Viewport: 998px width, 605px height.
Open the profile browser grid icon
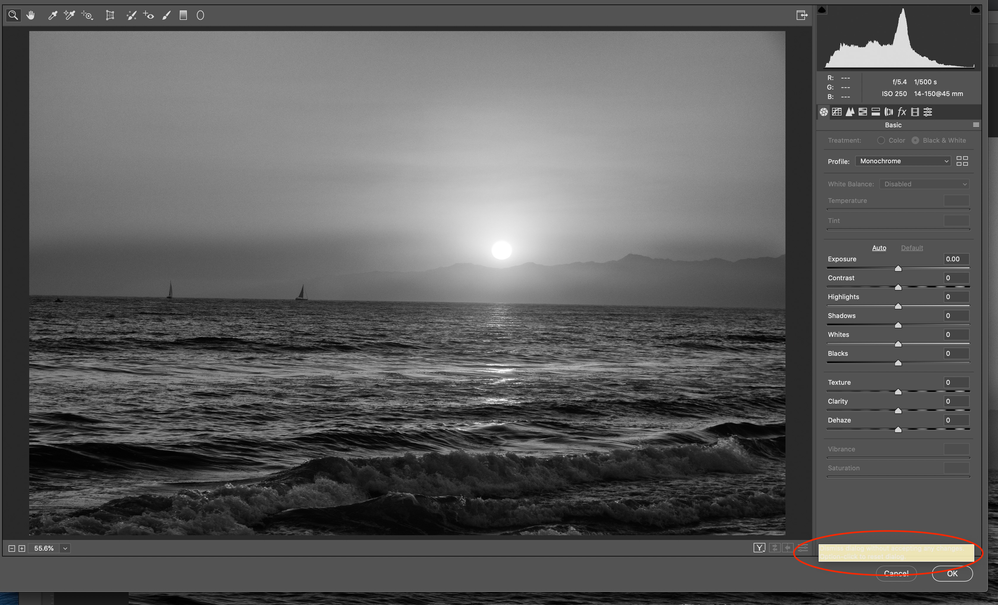pyautogui.click(x=962, y=161)
